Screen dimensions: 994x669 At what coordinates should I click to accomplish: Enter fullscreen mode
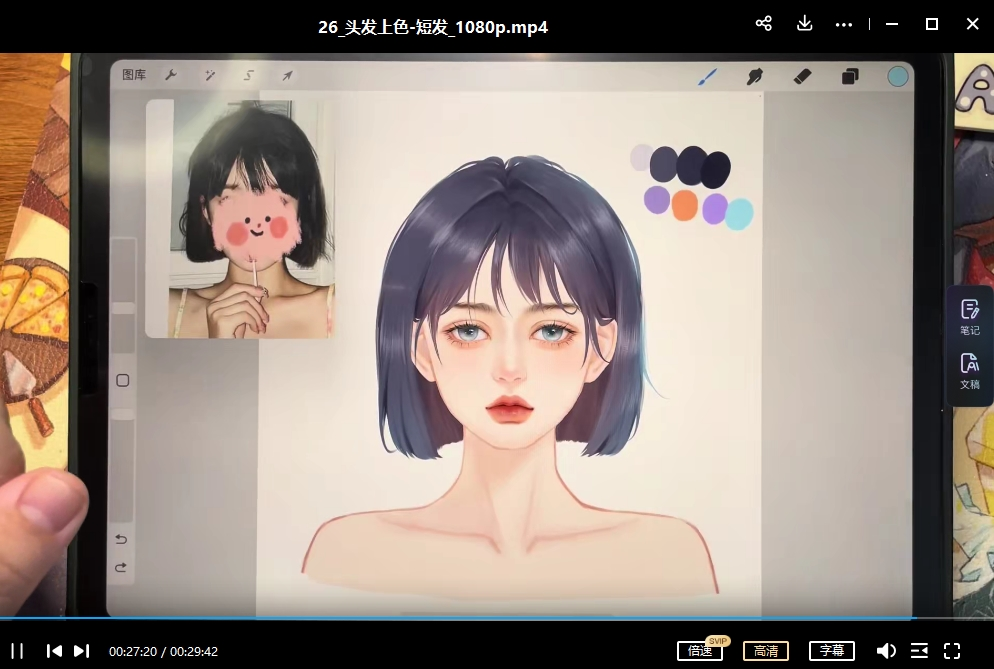[952, 651]
